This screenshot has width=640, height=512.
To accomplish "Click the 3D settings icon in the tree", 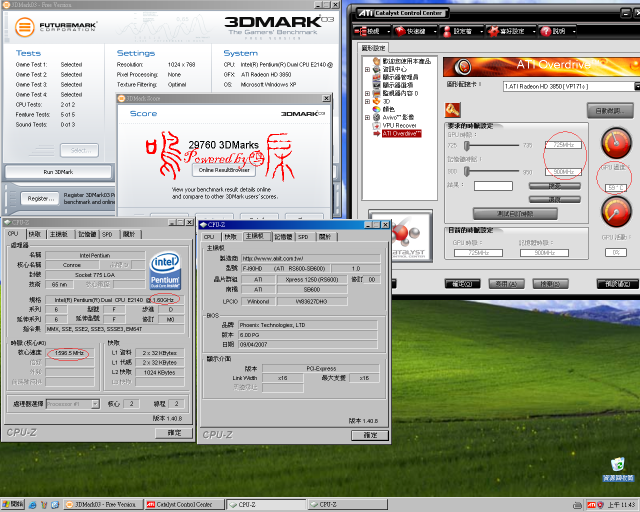I will (376, 101).
